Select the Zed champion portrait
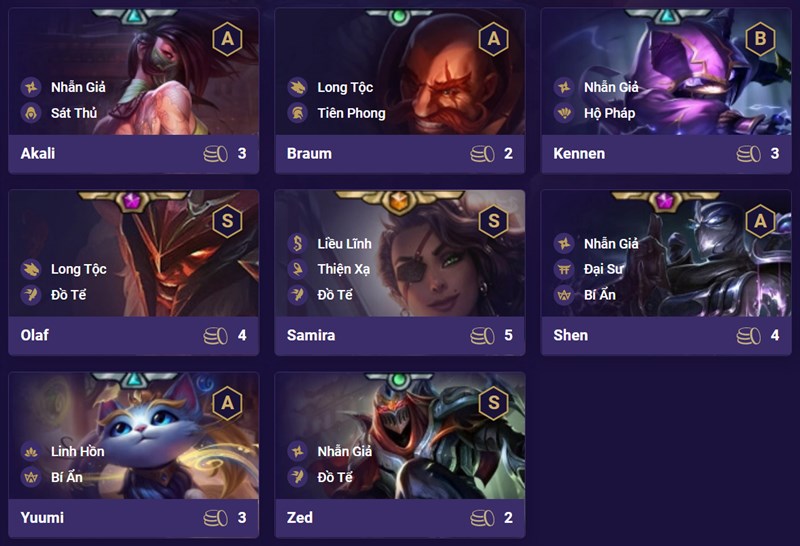Image resolution: width=800 pixels, height=546 pixels. pos(400,436)
